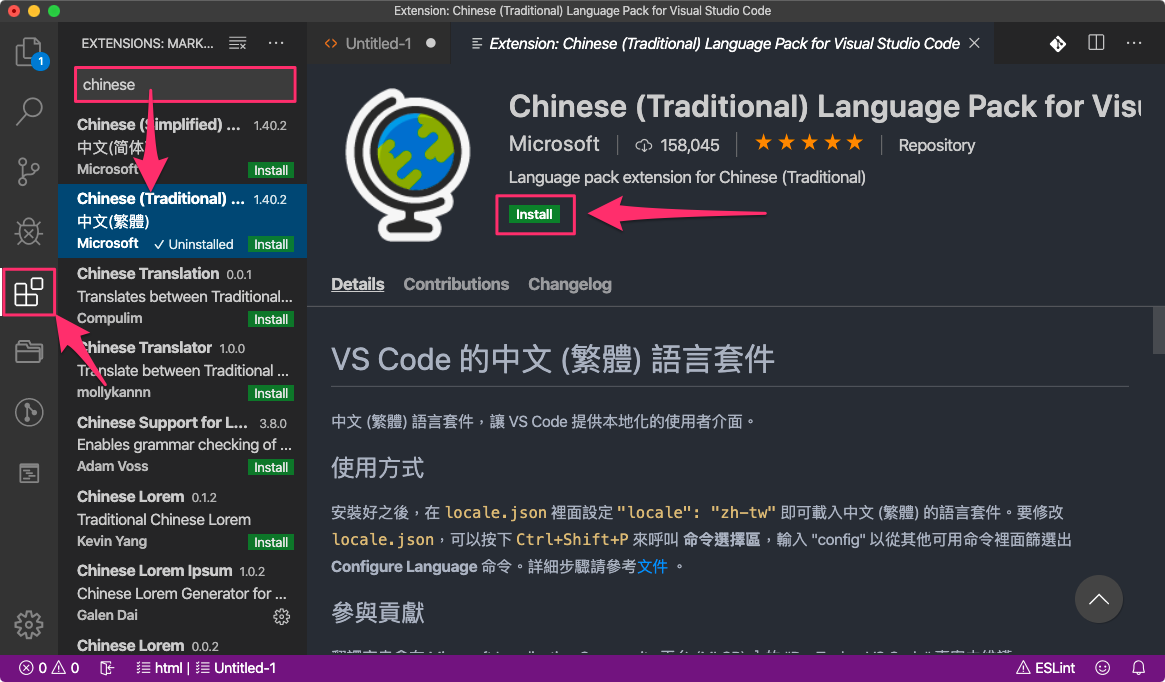Open the Search view in the activity bar
Image resolution: width=1165 pixels, height=682 pixels.
[x=29, y=111]
